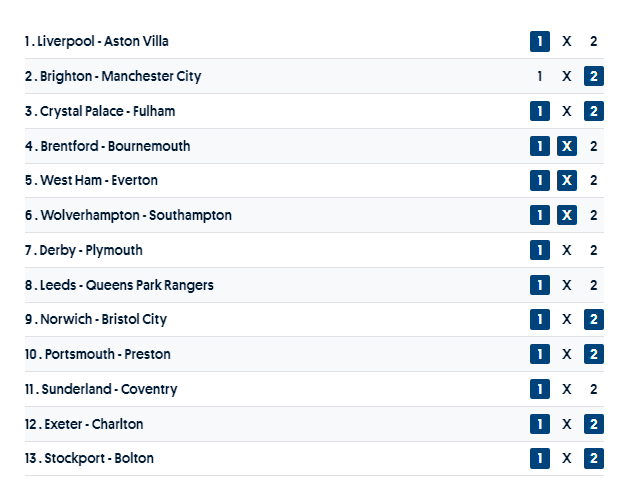
Task: Deselect draw for Brentford - Bournemouth
Action: (566, 146)
